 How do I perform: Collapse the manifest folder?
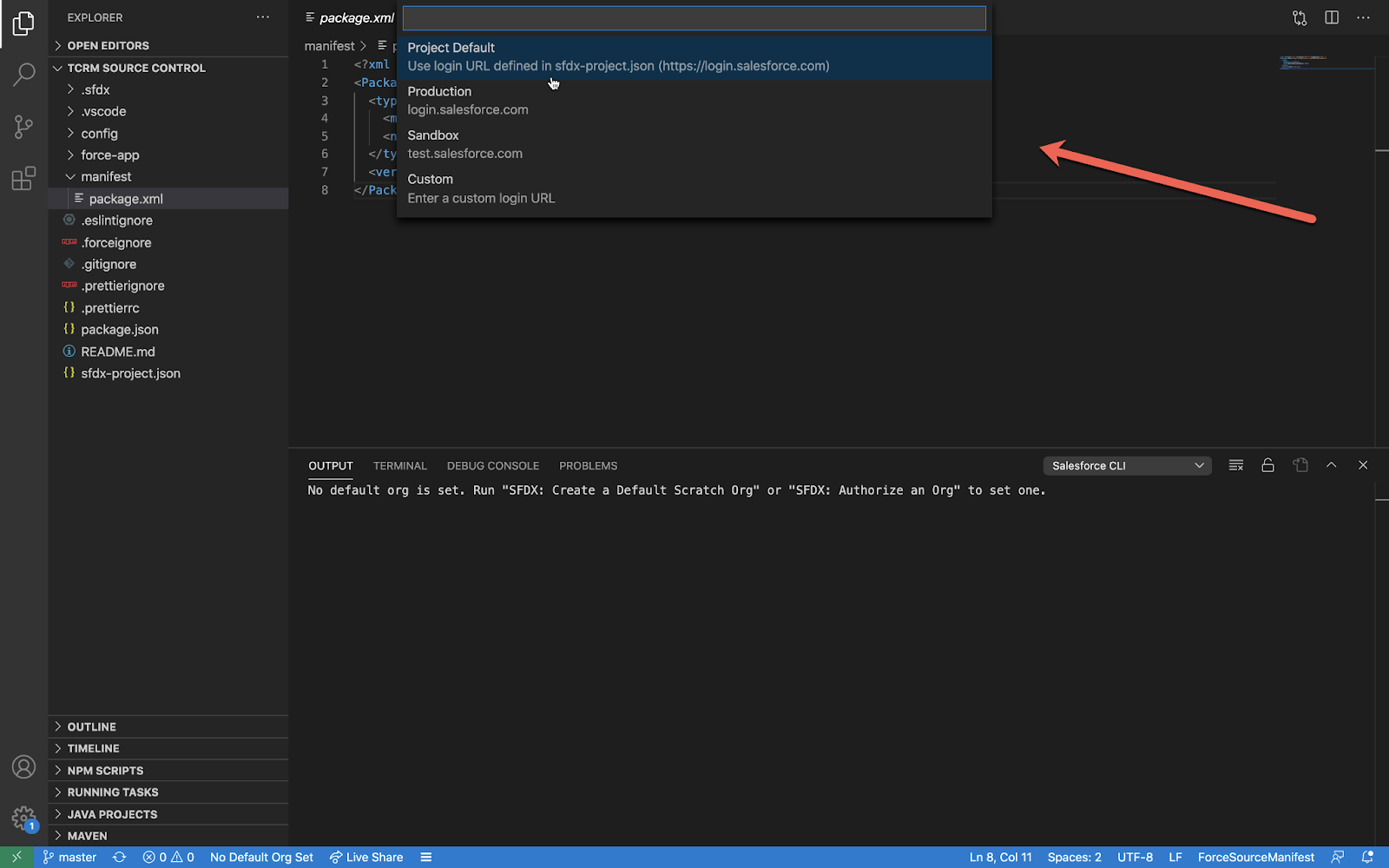(168, 177)
